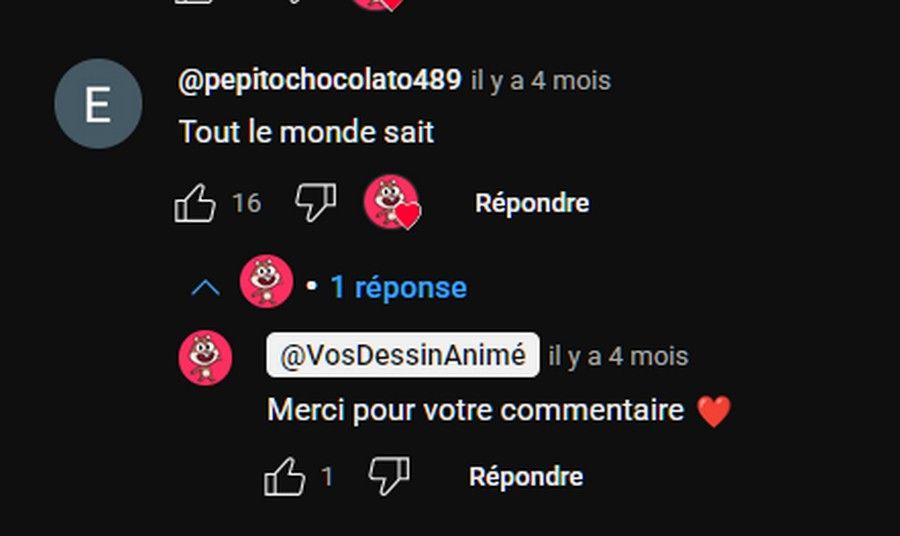Click the "16" like count
The image size is (900, 536).
247,203
